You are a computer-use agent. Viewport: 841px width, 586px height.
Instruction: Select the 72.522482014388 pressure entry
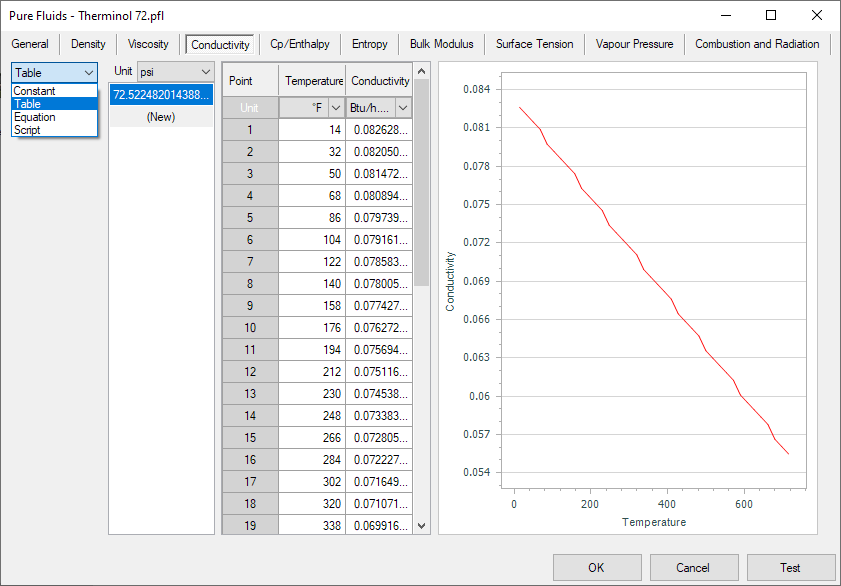coord(161,95)
